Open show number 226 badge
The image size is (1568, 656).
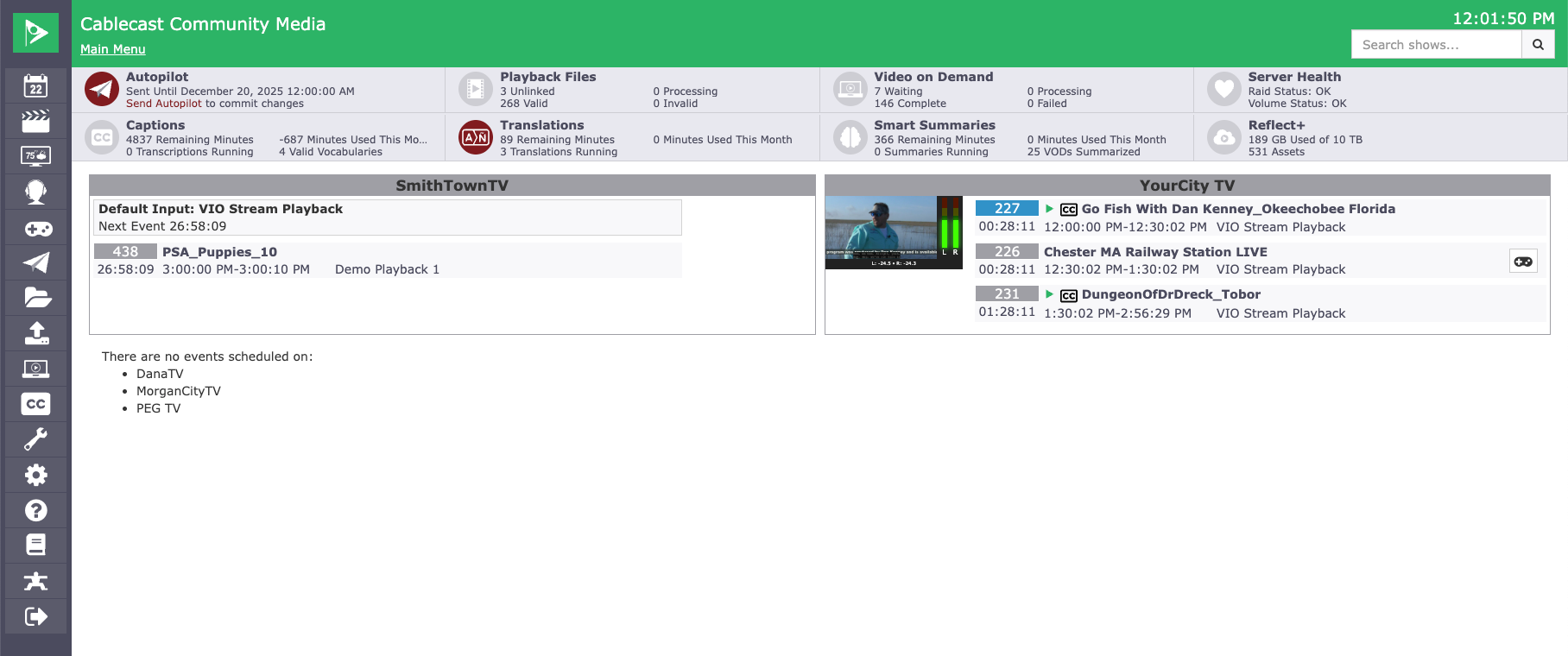click(1007, 251)
